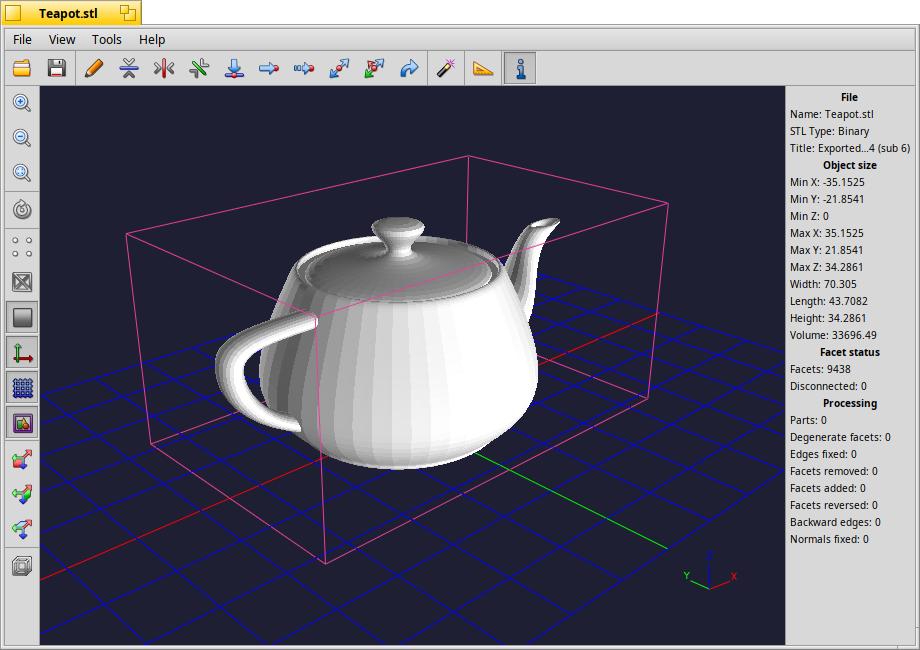
Task: Open the three-colored-arrow axis scale tool
Action: tap(374, 68)
